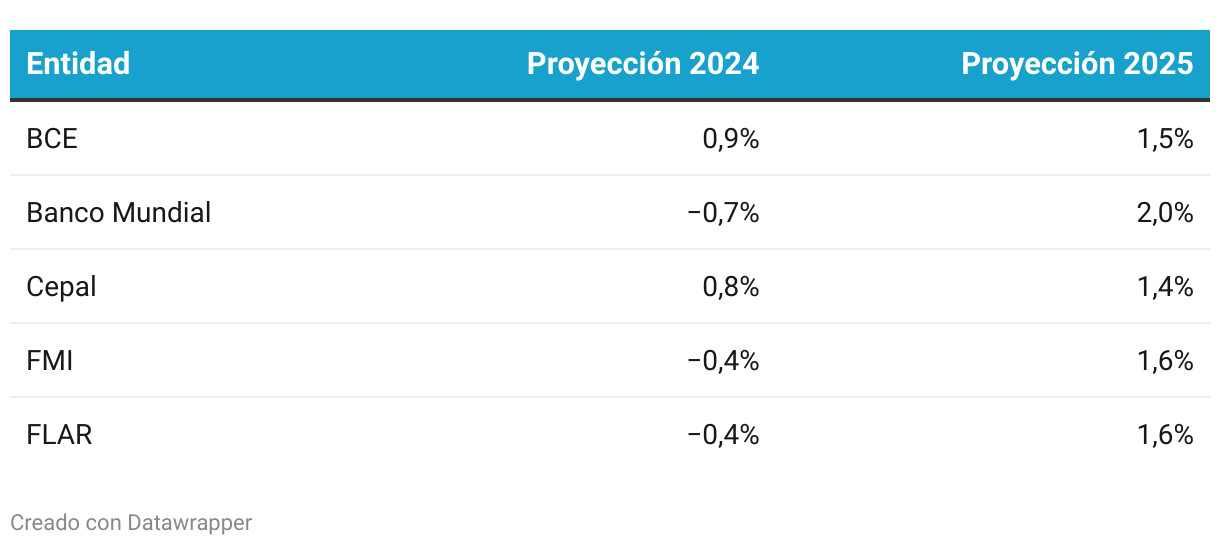The width and height of the screenshot is (1220, 546).
Task: Click the Entidad column header
Action: 78,64
